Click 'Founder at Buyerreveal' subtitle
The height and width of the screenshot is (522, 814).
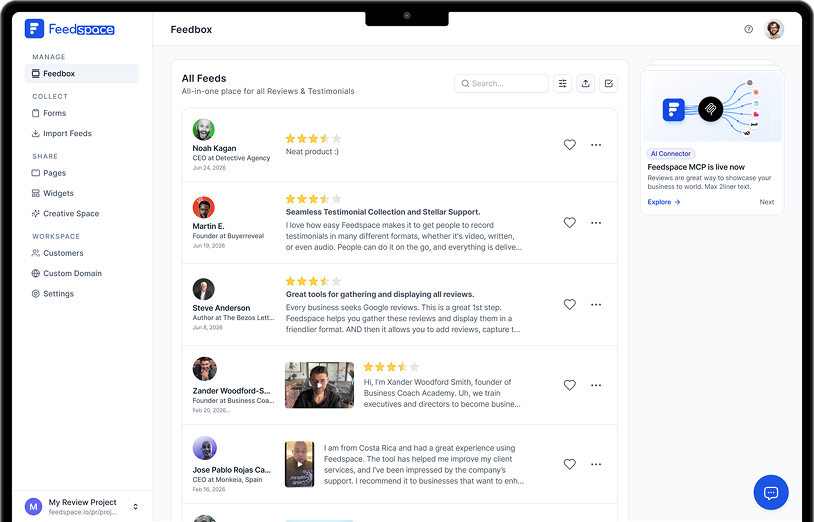228,236
